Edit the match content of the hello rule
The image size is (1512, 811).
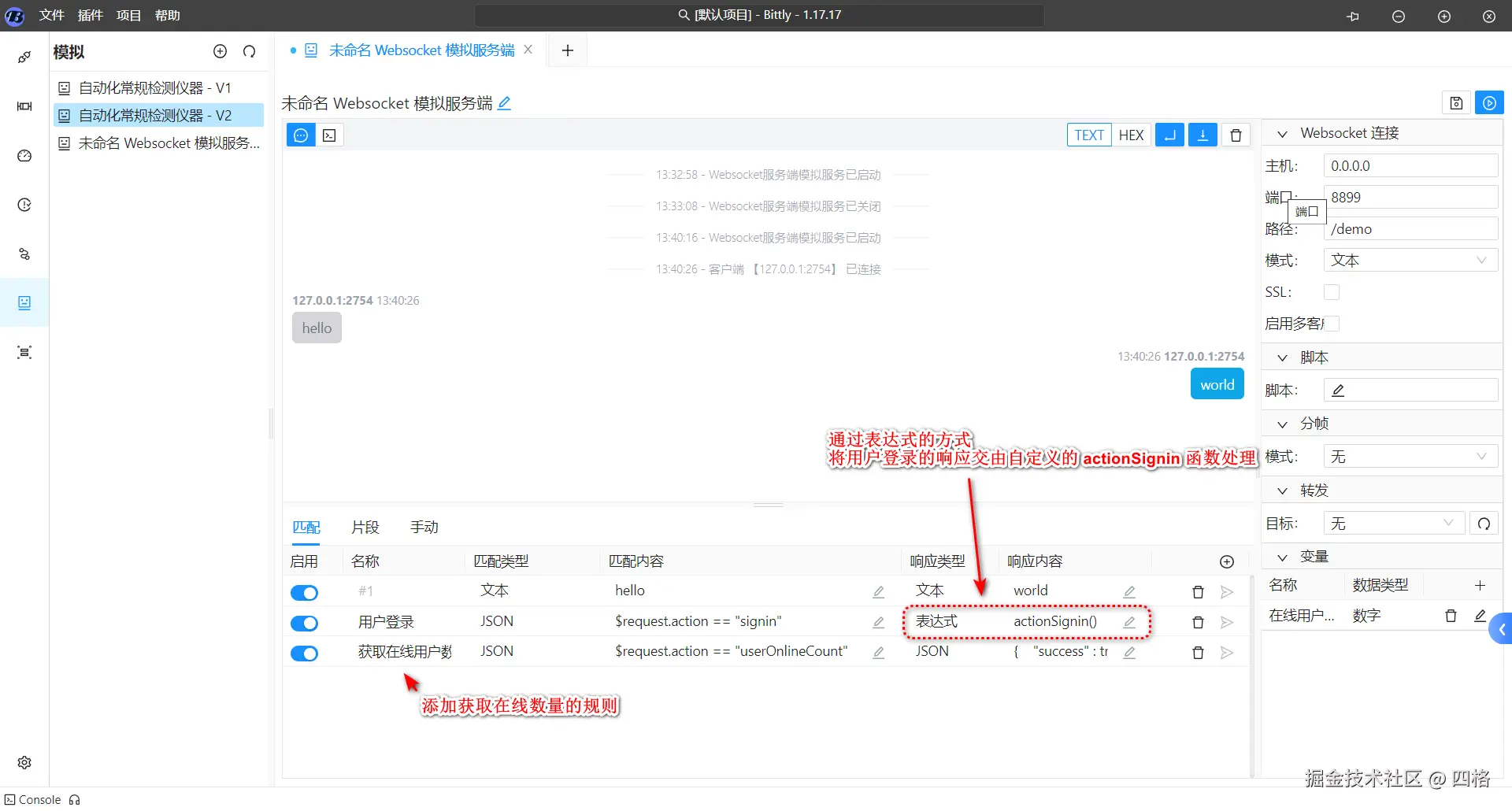879,592
